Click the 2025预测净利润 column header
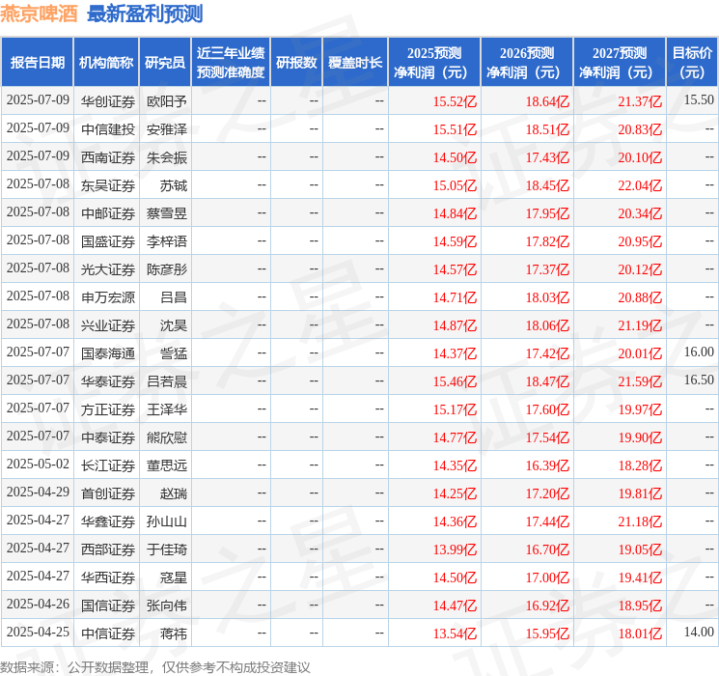719x676 pixels. click(x=434, y=62)
